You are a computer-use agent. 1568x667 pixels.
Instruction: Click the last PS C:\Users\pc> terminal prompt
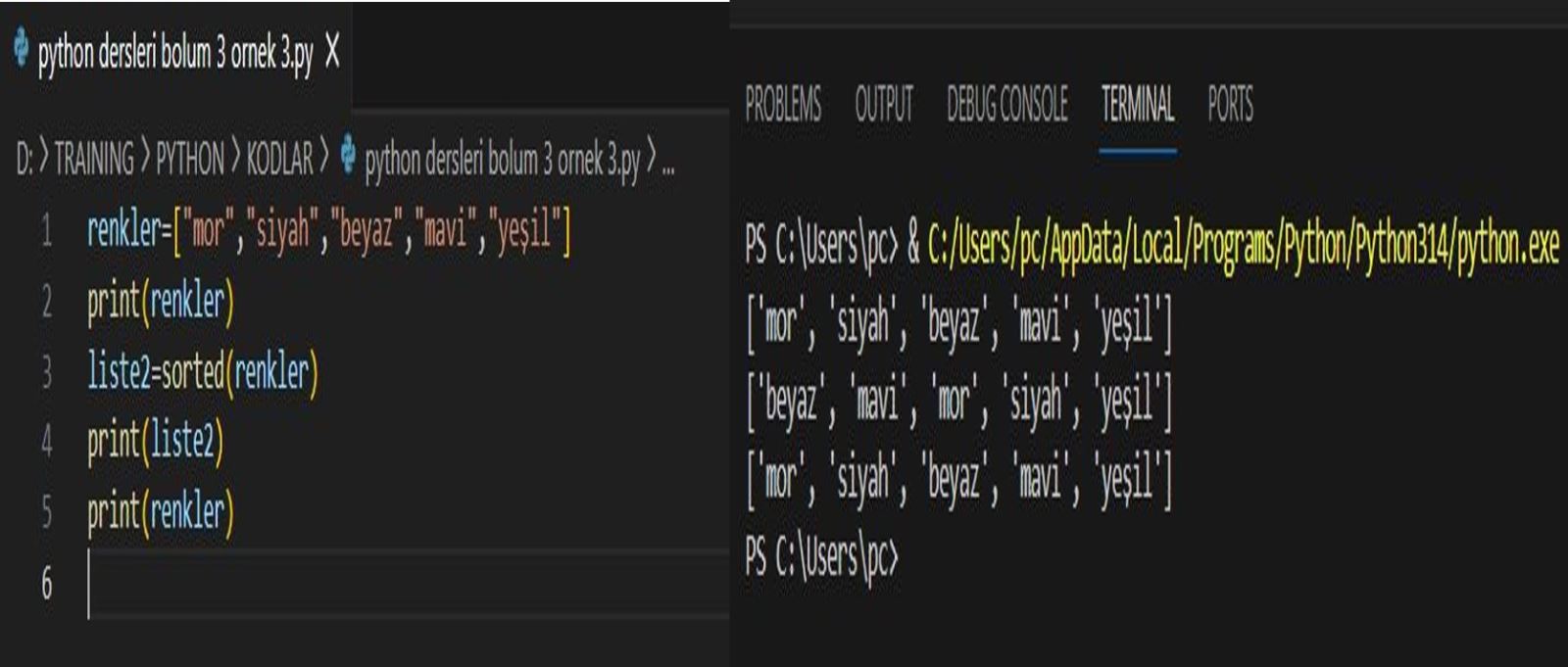click(821, 557)
